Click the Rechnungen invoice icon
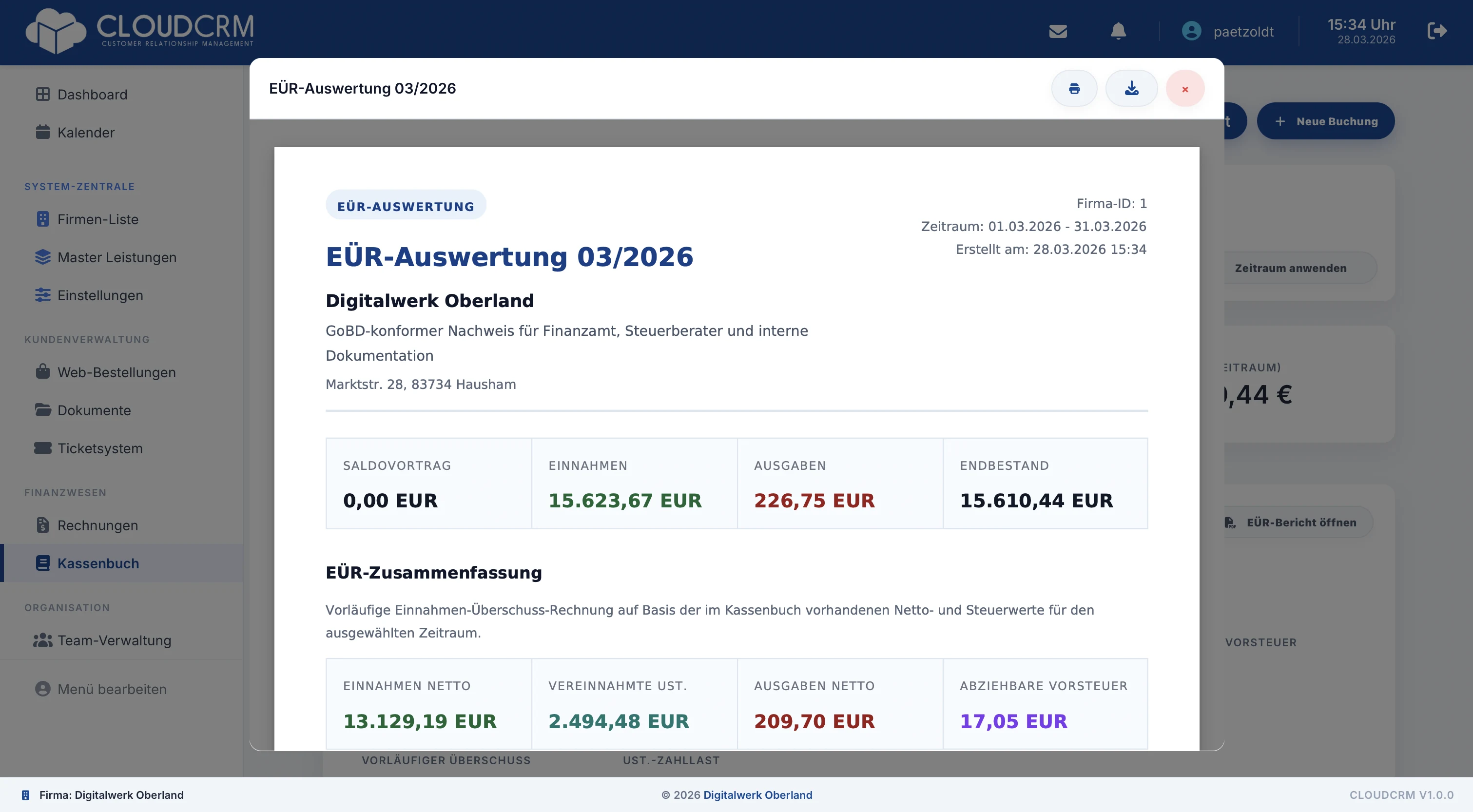This screenshot has height=812, width=1473. [43, 525]
